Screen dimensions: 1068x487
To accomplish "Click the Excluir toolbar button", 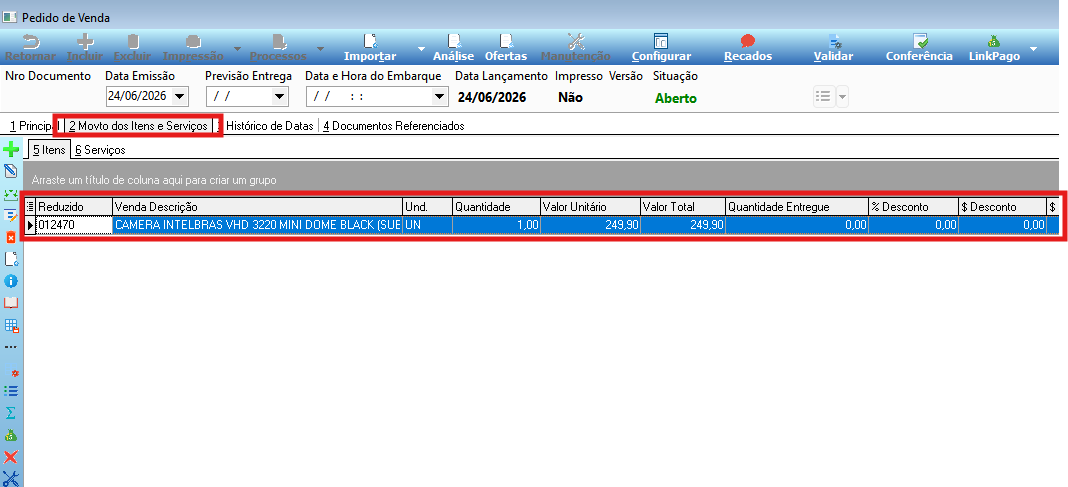I will [x=133, y=48].
